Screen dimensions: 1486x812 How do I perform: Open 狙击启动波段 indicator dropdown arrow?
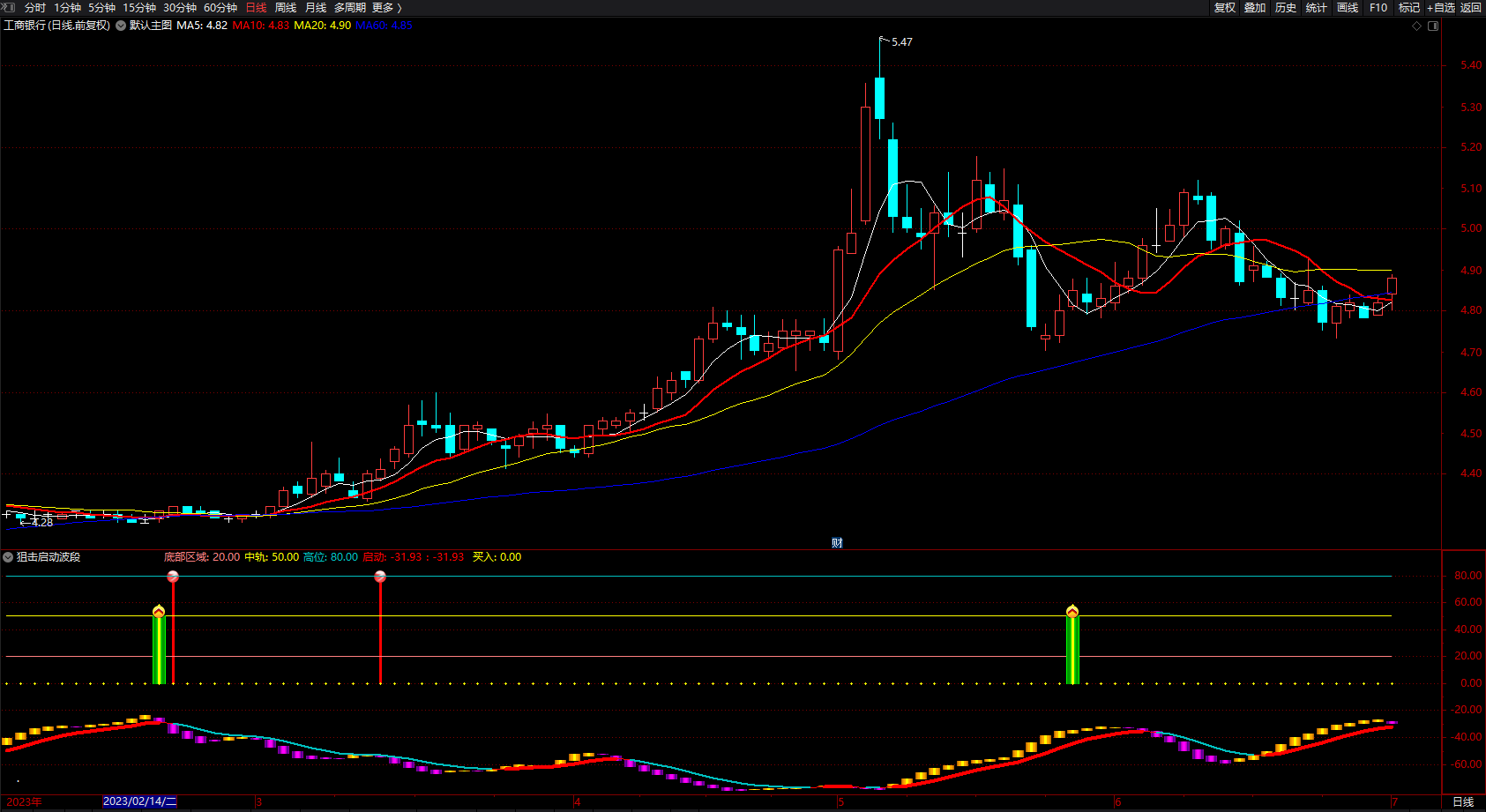coord(8,557)
